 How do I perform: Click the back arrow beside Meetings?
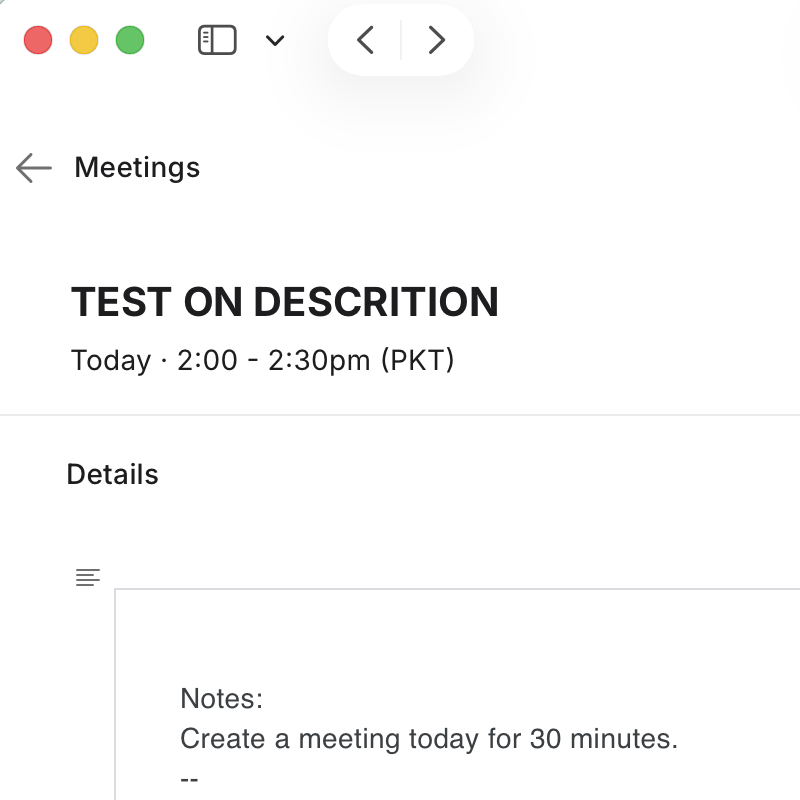34,168
